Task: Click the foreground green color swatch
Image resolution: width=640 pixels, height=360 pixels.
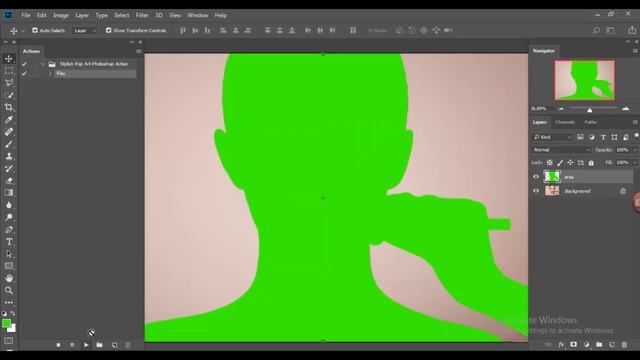Action: tap(6, 324)
